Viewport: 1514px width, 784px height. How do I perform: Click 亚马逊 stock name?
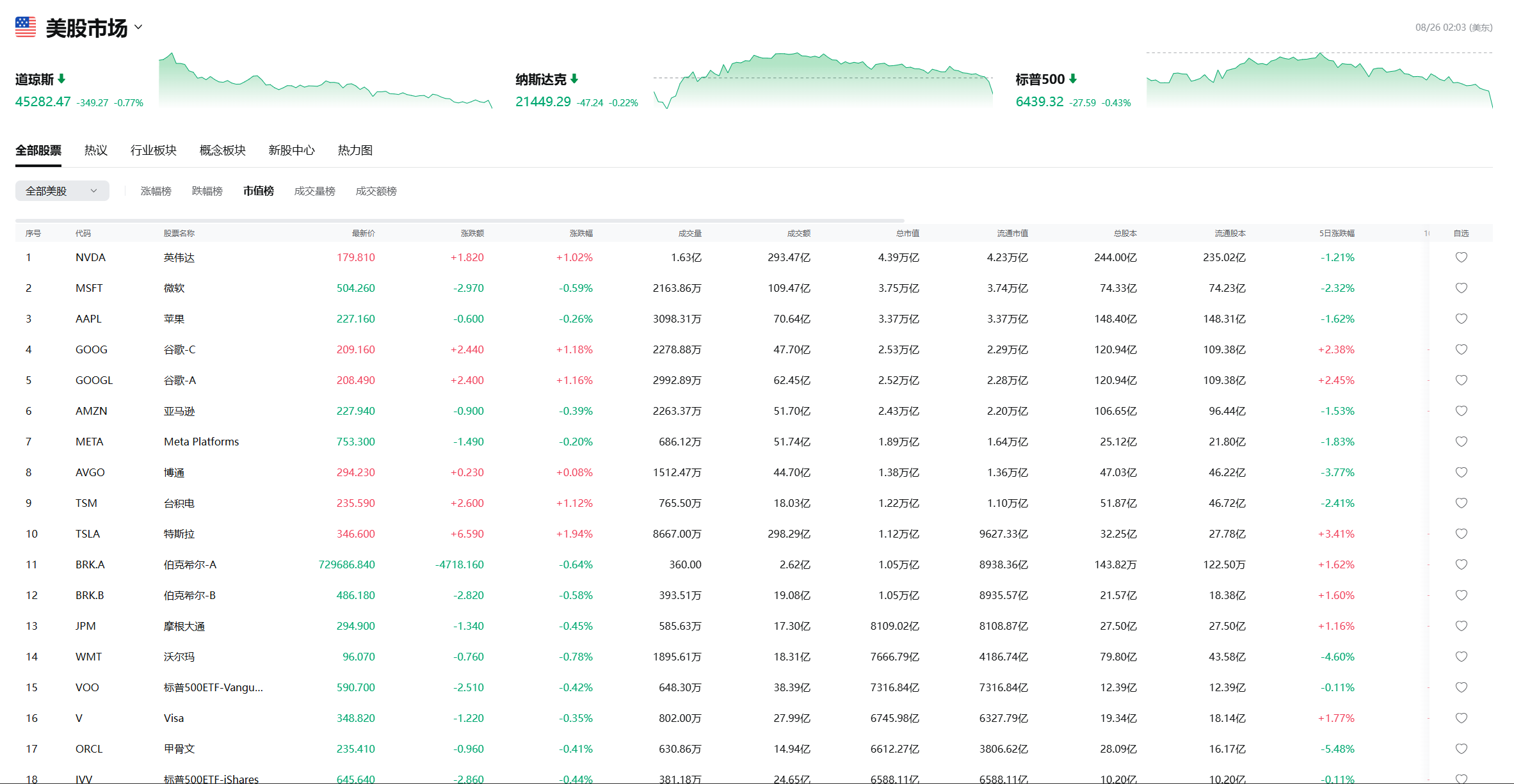point(179,411)
